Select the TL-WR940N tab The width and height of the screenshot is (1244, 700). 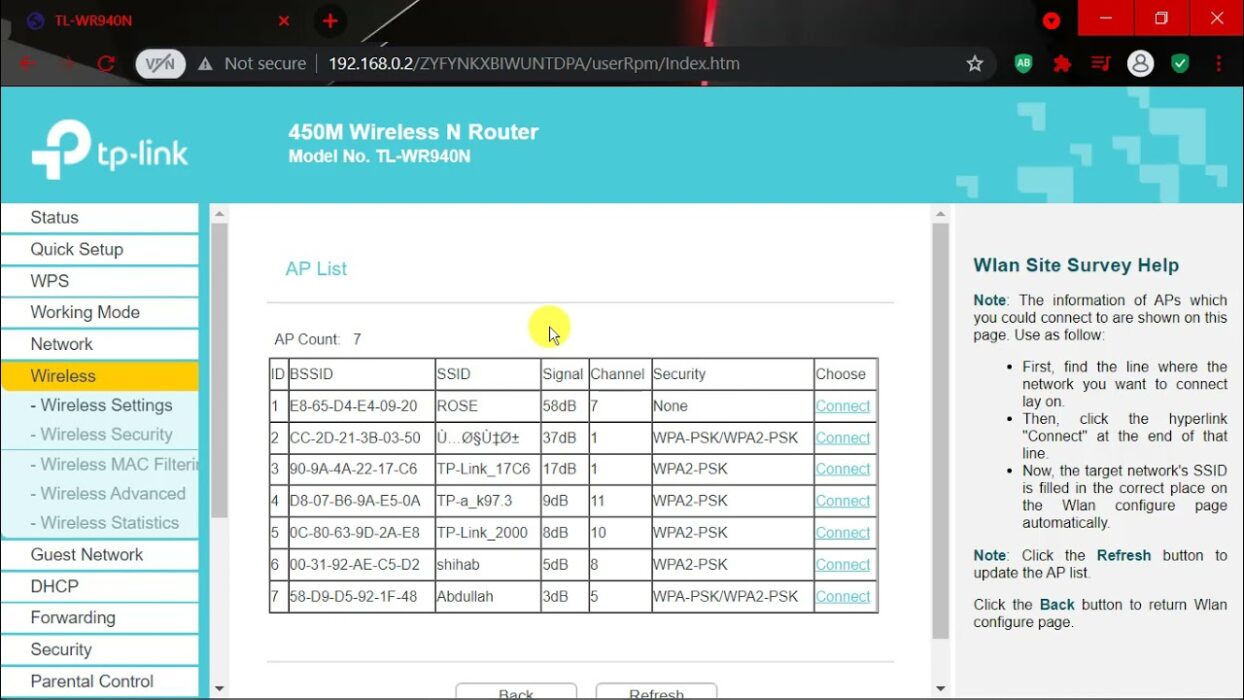(160, 20)
